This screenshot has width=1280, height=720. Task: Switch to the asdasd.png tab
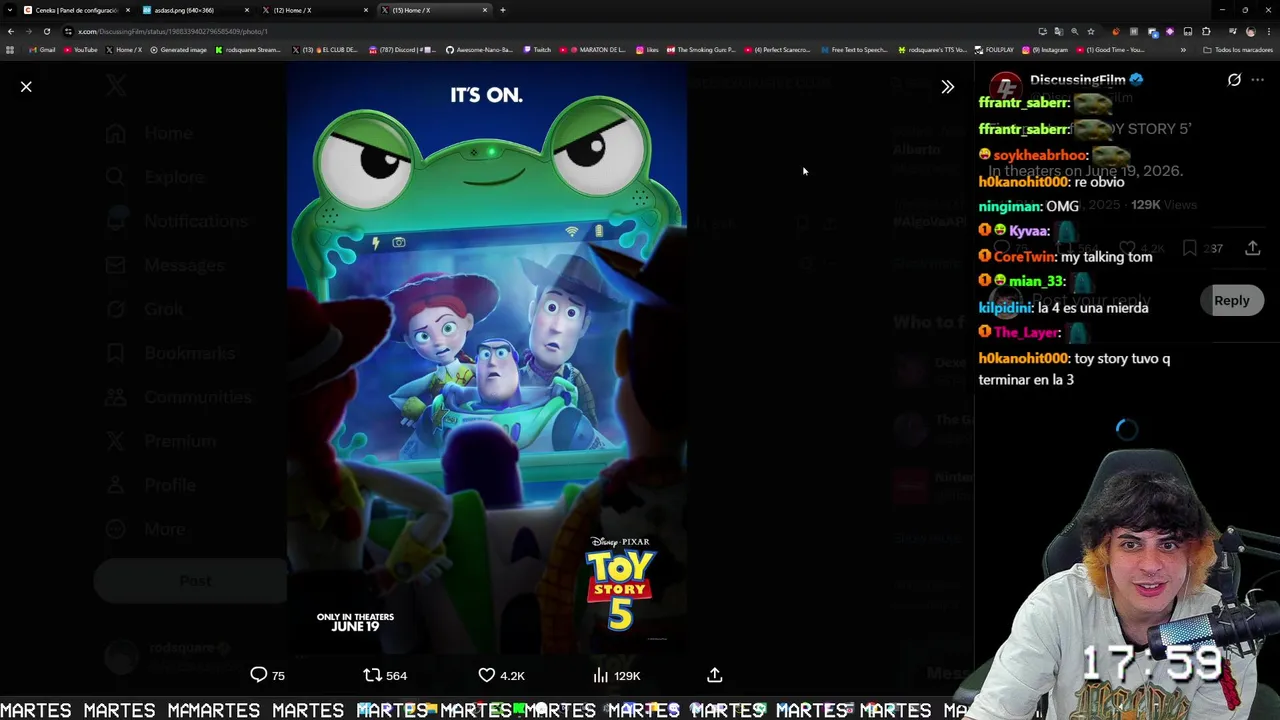click(x=194, y=10)
